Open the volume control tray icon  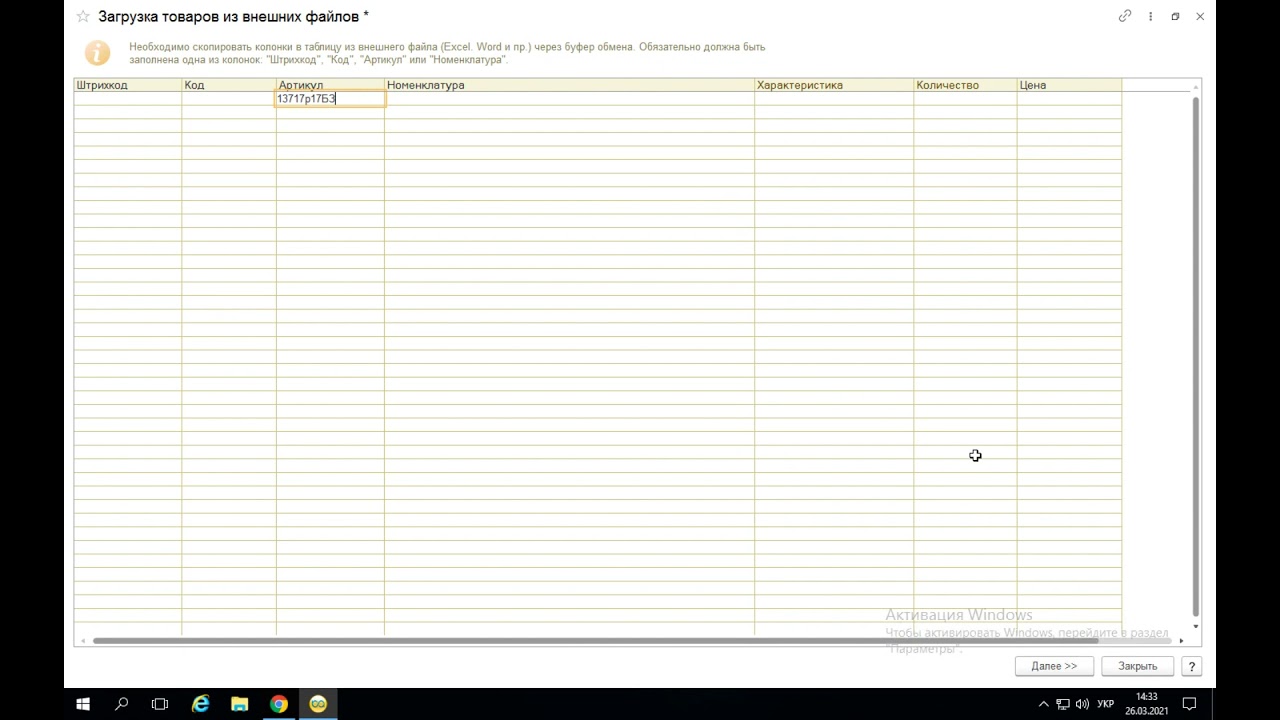pyautogui.click(x=1082, y=704)
